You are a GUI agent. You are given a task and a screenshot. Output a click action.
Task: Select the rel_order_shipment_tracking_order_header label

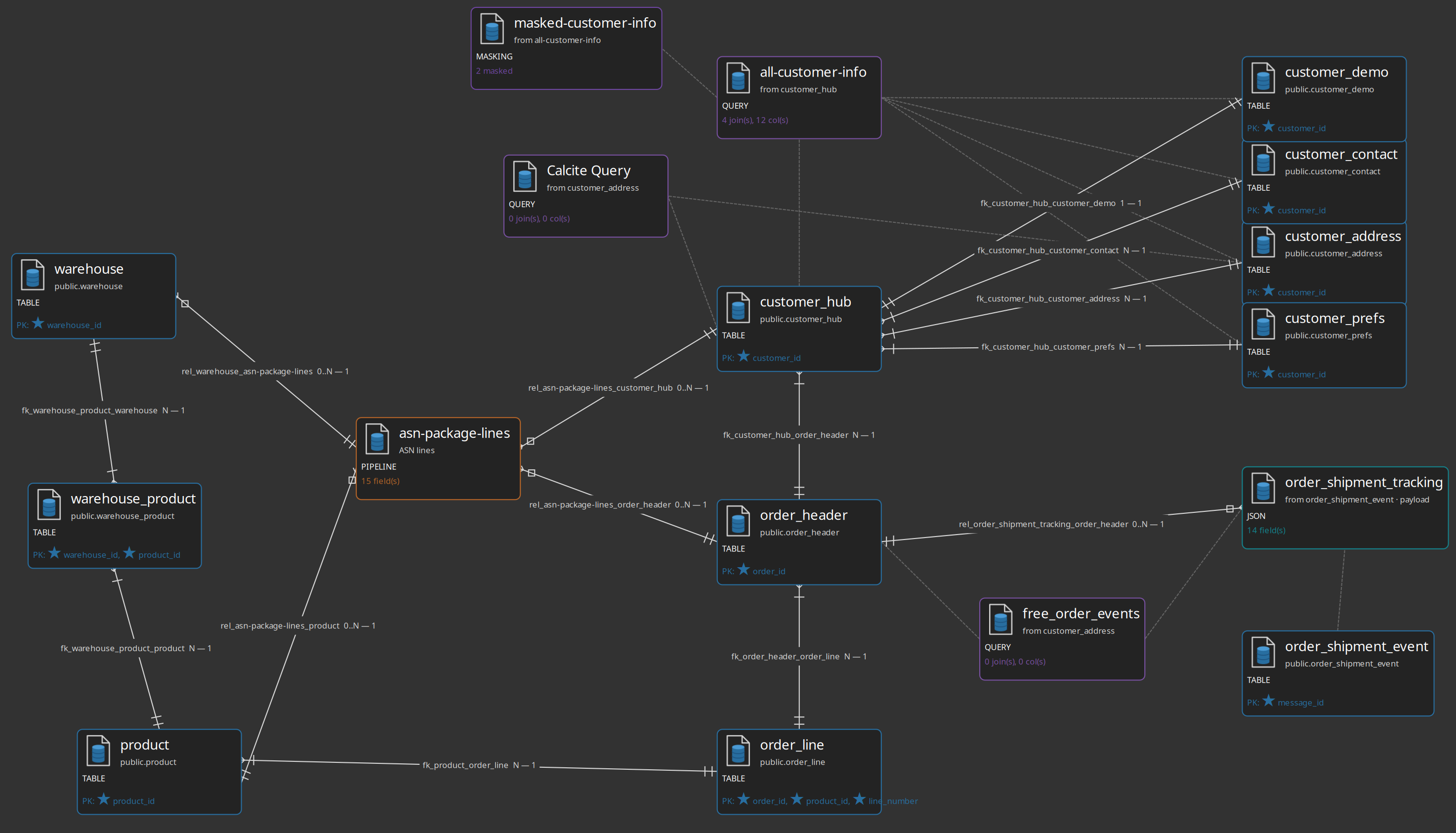tap(1061, 525)
